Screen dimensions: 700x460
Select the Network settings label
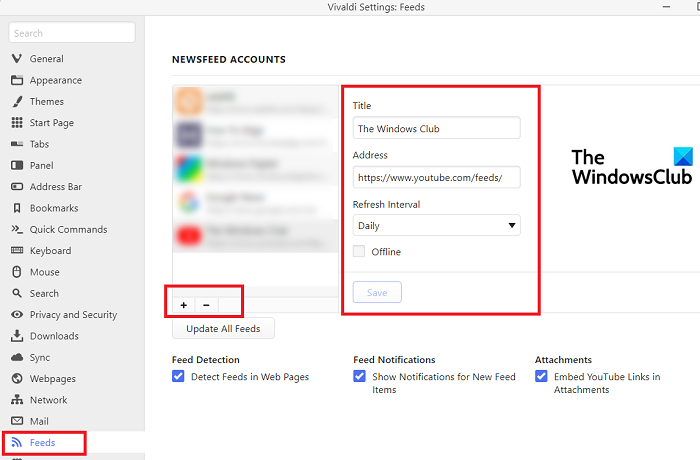coord(49,400)
